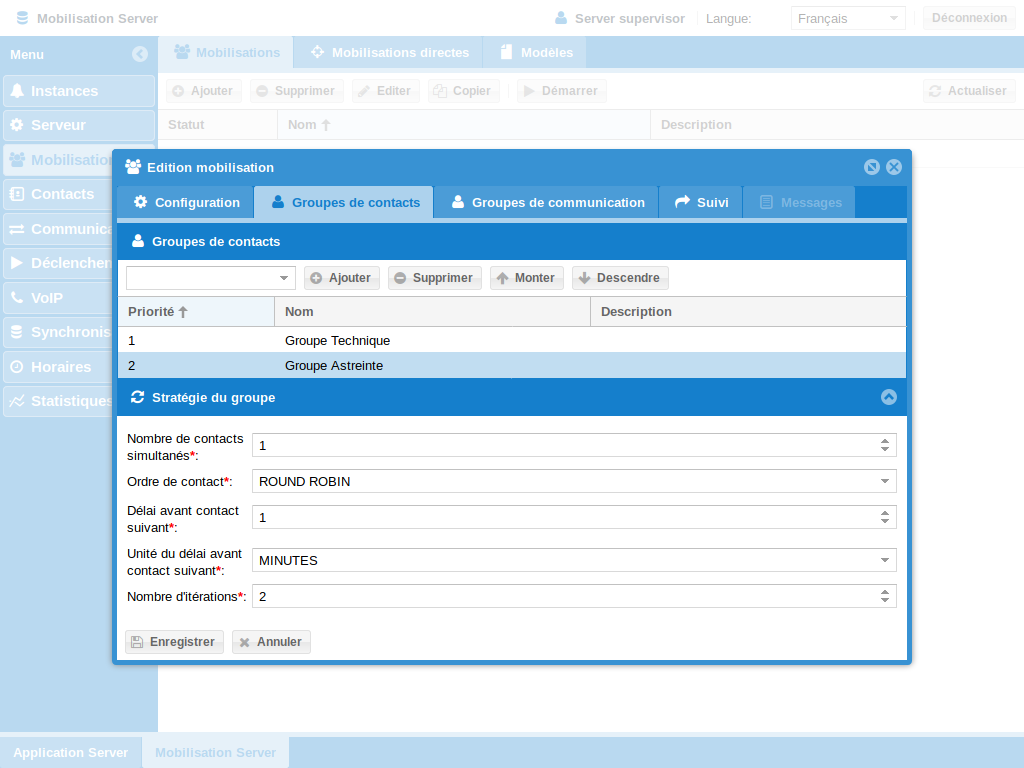The height and width of the screenshot is (768, 1024).
Task: Click Monter to move group up
Action: tap(526, 278)
